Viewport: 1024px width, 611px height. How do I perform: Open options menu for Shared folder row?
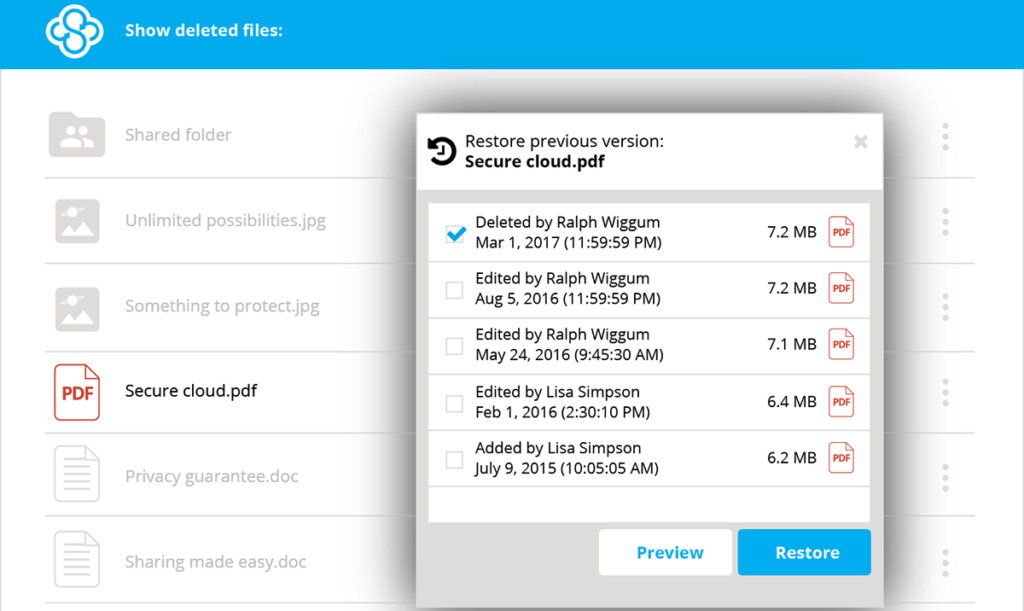pos(945,137)
